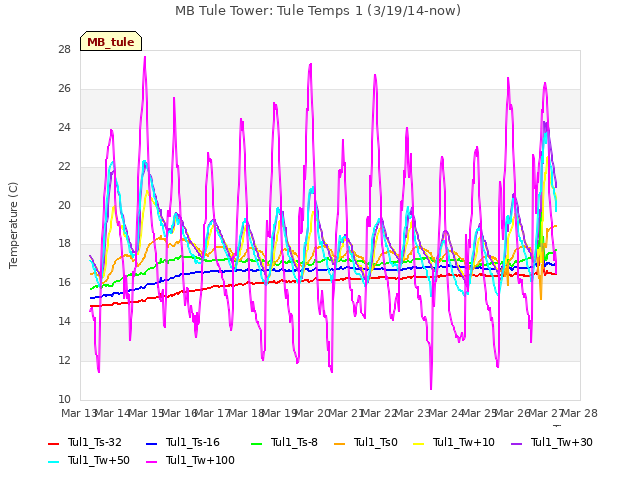Click the Temperature (C) axis label
The image size is (640, 480).
(13, 225)
